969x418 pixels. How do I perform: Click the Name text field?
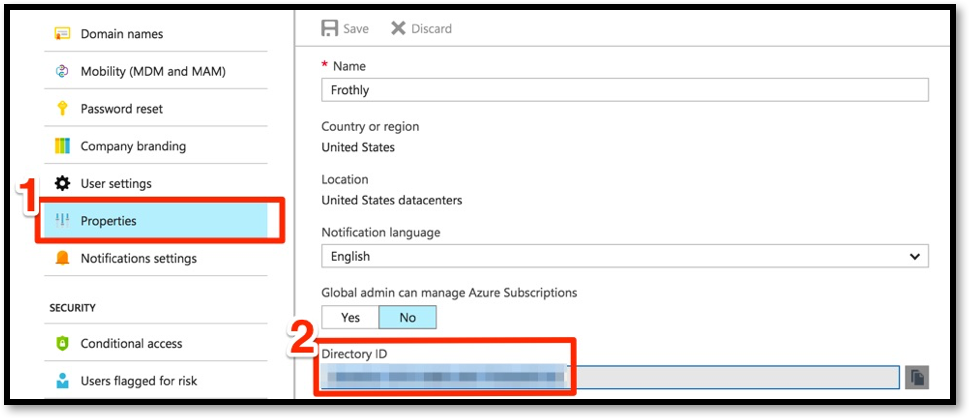pos(624,91)
